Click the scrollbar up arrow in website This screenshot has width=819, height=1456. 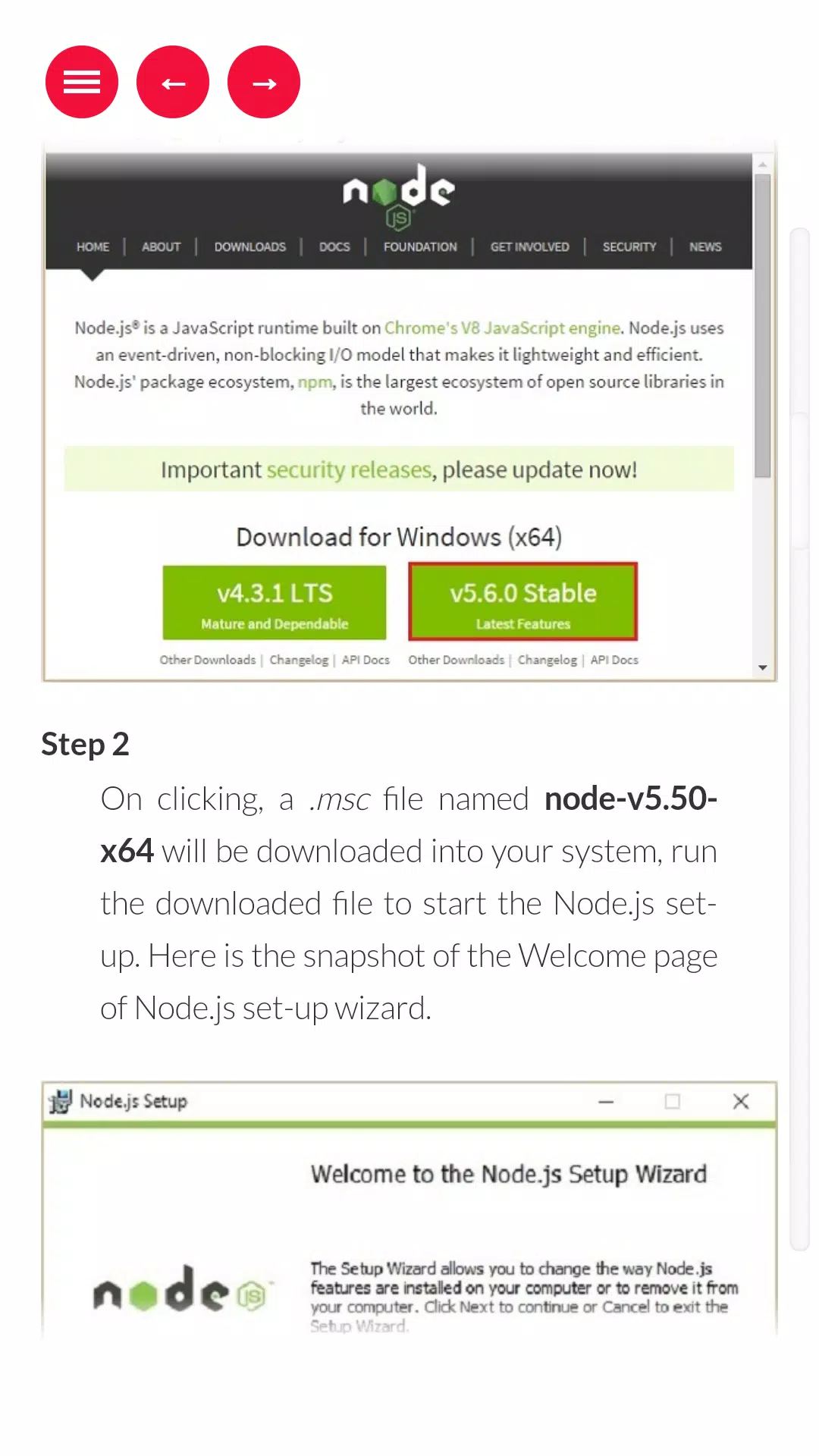763,164
